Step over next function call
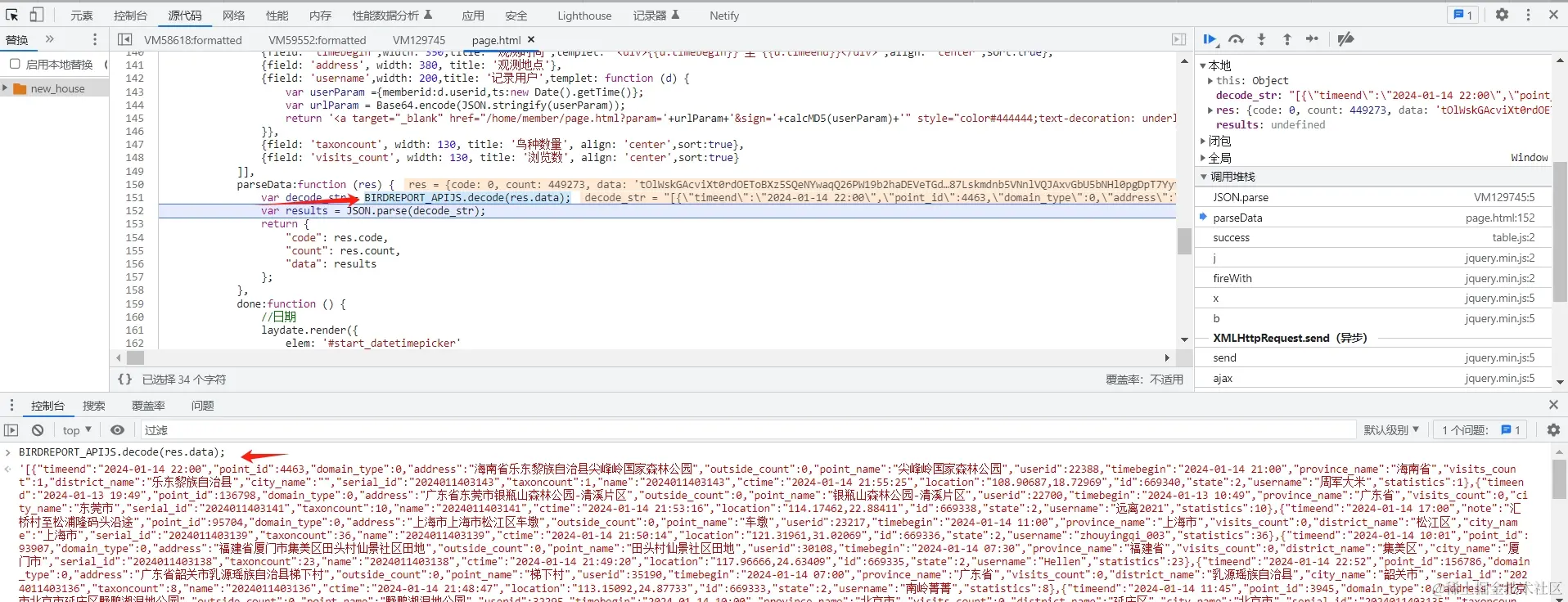Image resolution: width=1568 pixels, height=602 pixels. (1236, 39)
